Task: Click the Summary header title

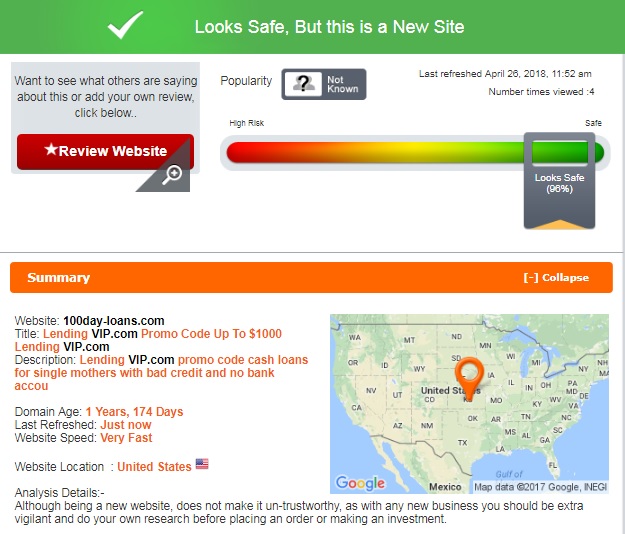Action: click(59, 278)
